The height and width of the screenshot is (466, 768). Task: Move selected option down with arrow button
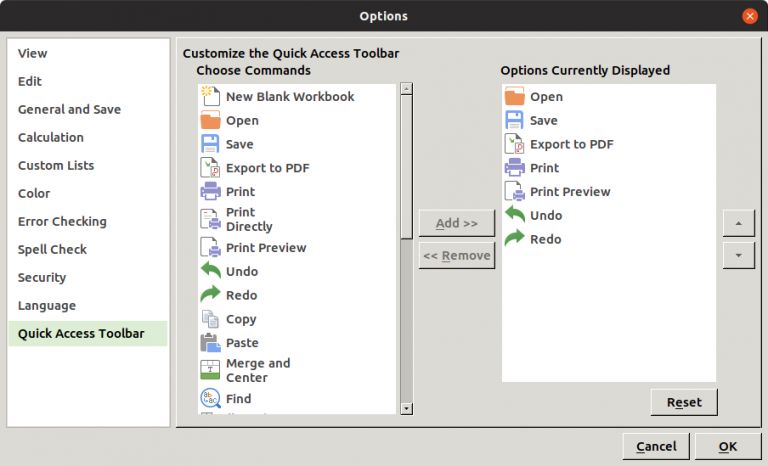point(738,255)
